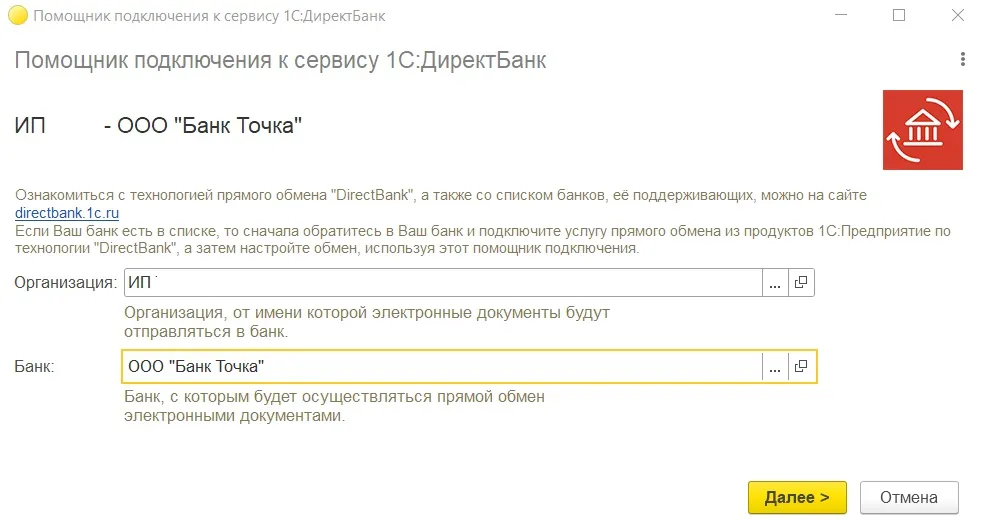Open the Организация record with its open icon
986x527 pixels.
pyautogui.click(x=801, y=283)
